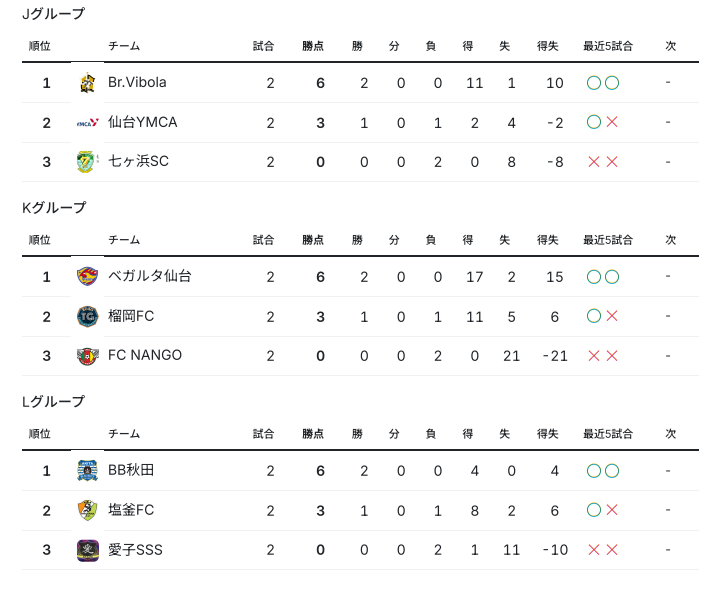Click the Br.Vibola team logo
The image size is (711, 598).
87,83
